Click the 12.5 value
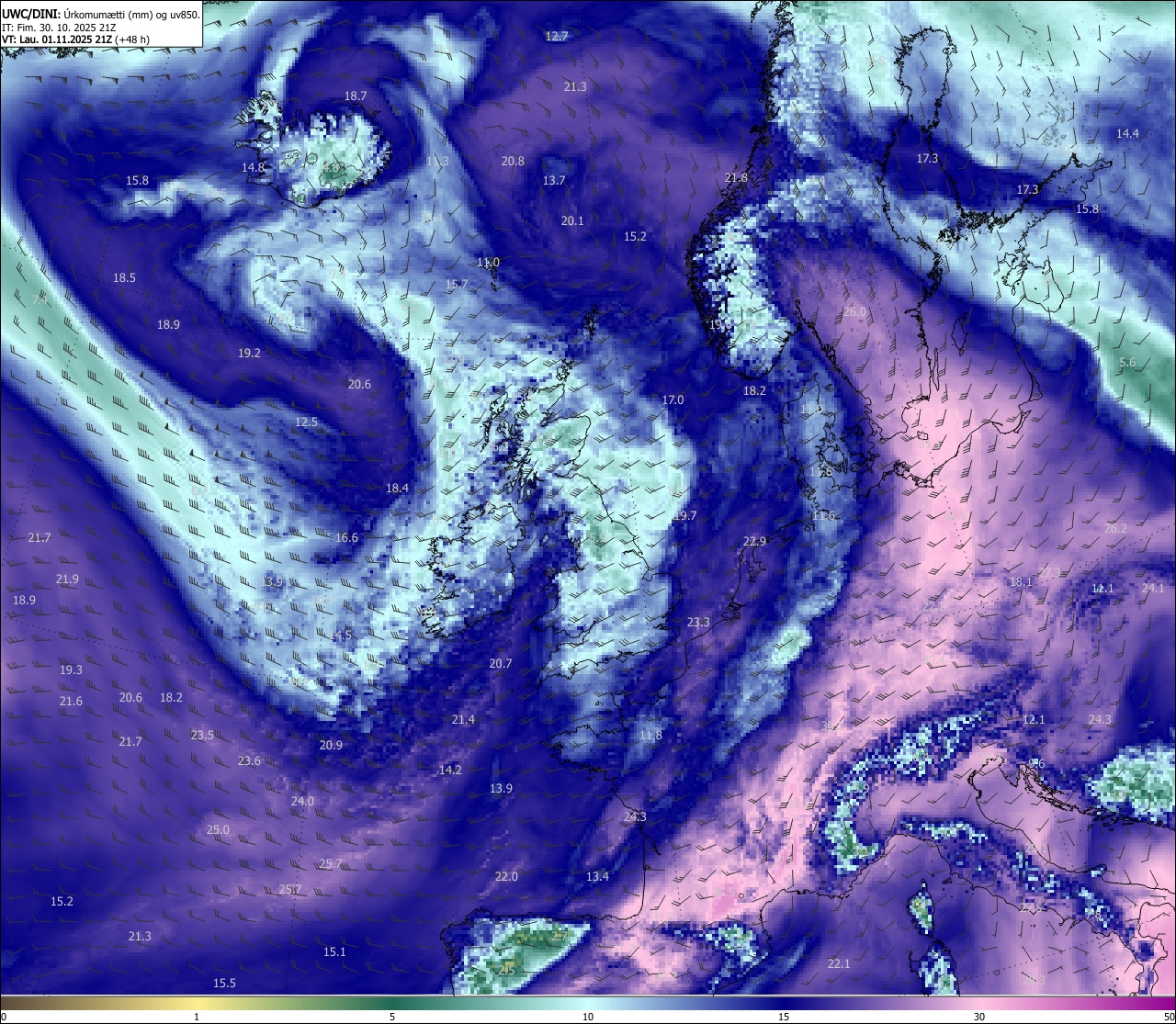 (306, 422)
